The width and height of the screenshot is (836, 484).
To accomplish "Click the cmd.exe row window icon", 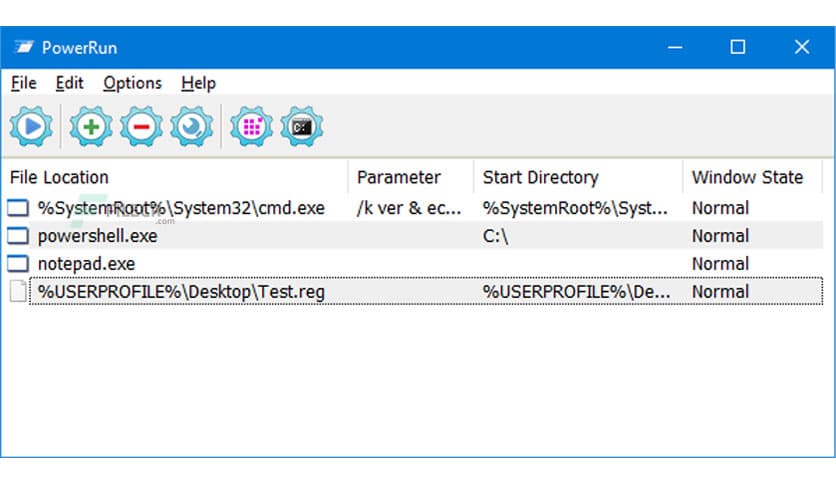I will [18, 208].
